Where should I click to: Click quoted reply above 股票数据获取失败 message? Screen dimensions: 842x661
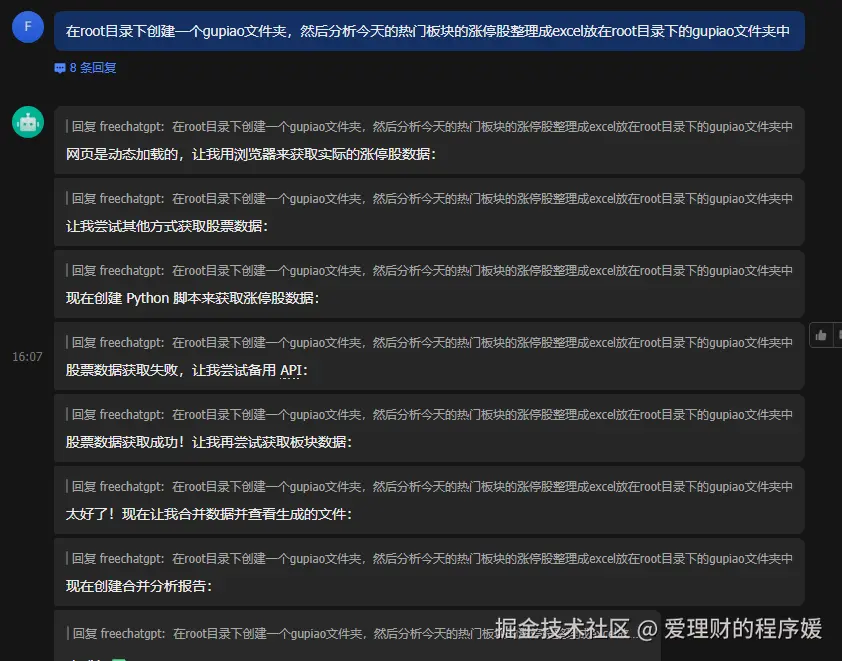(x=430, y=343)
